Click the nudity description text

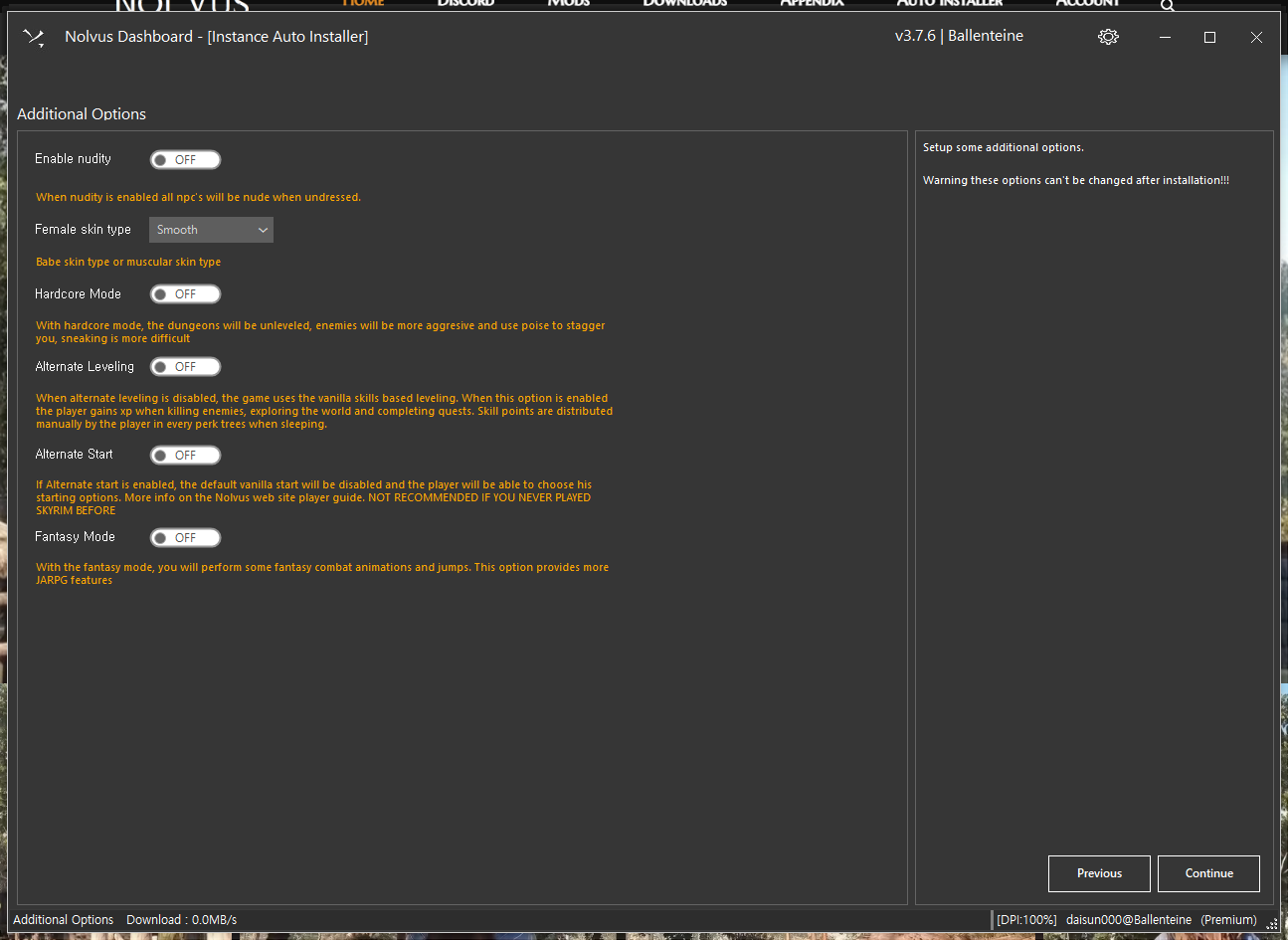198,198
